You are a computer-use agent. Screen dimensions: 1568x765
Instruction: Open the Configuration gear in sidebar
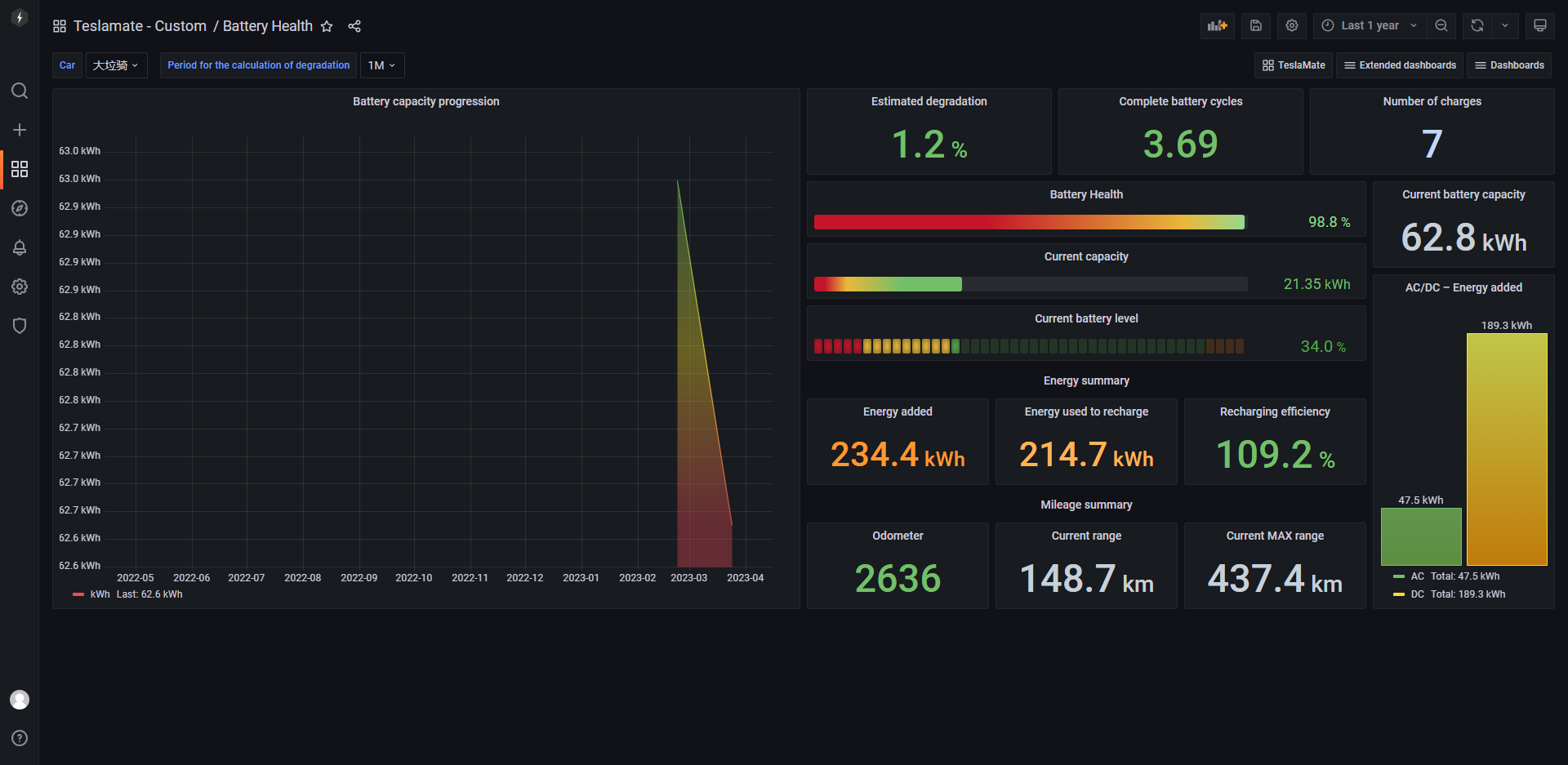[20, 287]
